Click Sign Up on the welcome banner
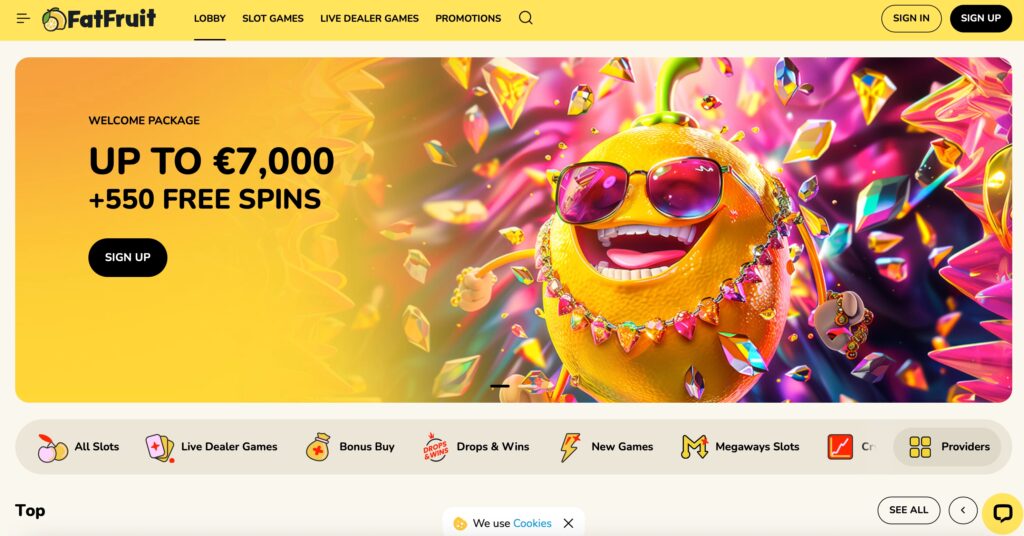1024x536 pixels. point(128,257)
